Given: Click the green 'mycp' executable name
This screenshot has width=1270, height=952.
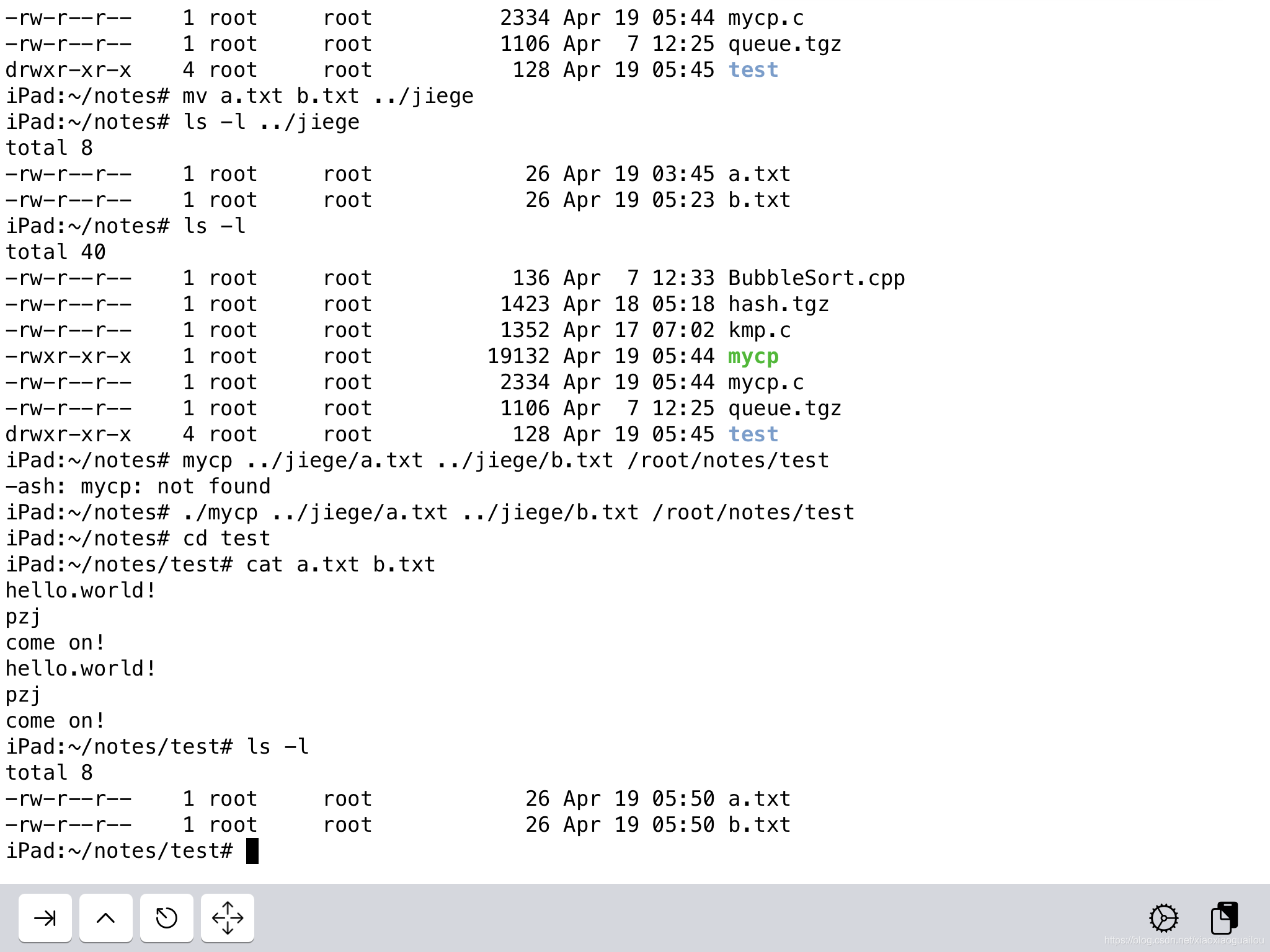Looking at the screenshot, I should point(753,357).
